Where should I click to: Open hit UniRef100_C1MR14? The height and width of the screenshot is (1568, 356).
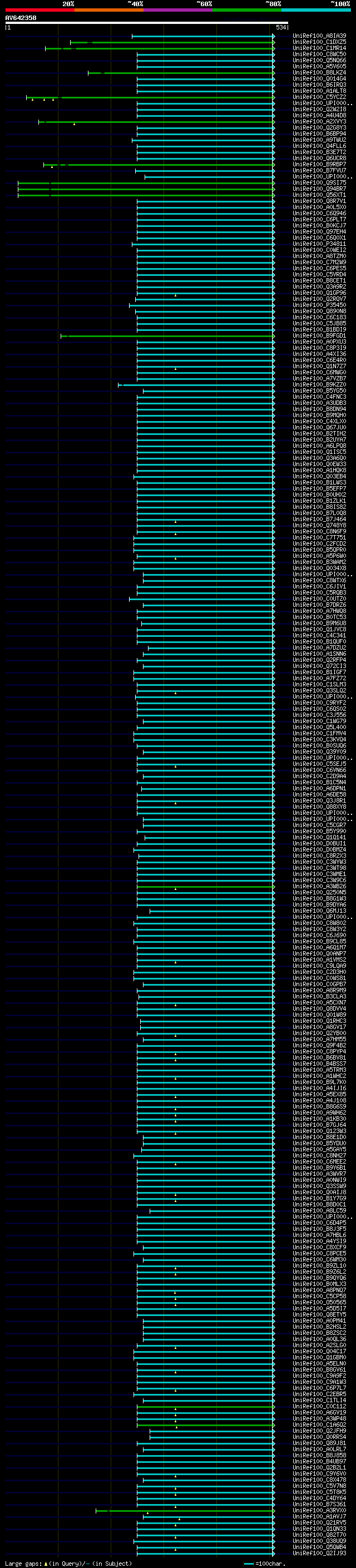pyautogui.click(x=319, y=48)
